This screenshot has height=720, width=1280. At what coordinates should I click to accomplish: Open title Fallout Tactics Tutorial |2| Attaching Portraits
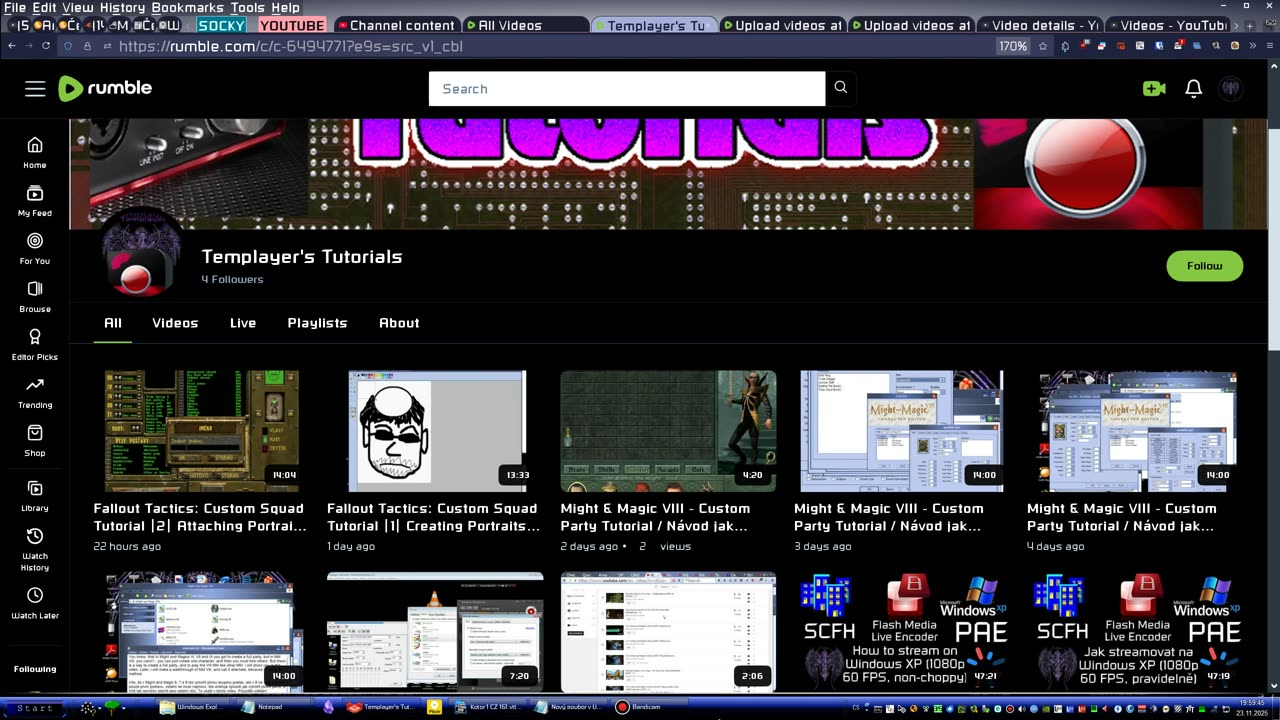200,517
